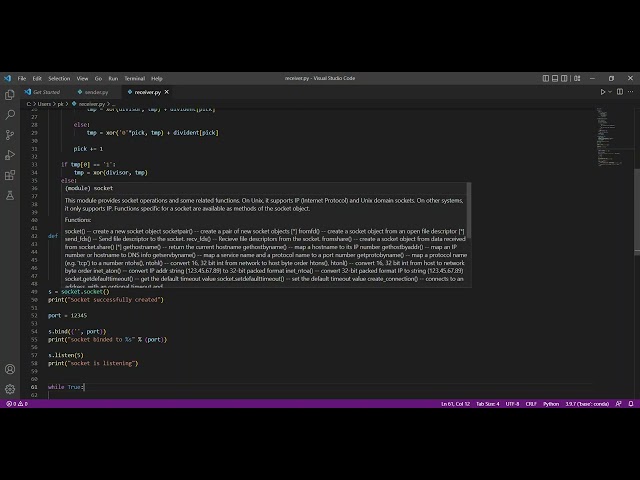Switch to the Get Started tab

tap(42, 92)
